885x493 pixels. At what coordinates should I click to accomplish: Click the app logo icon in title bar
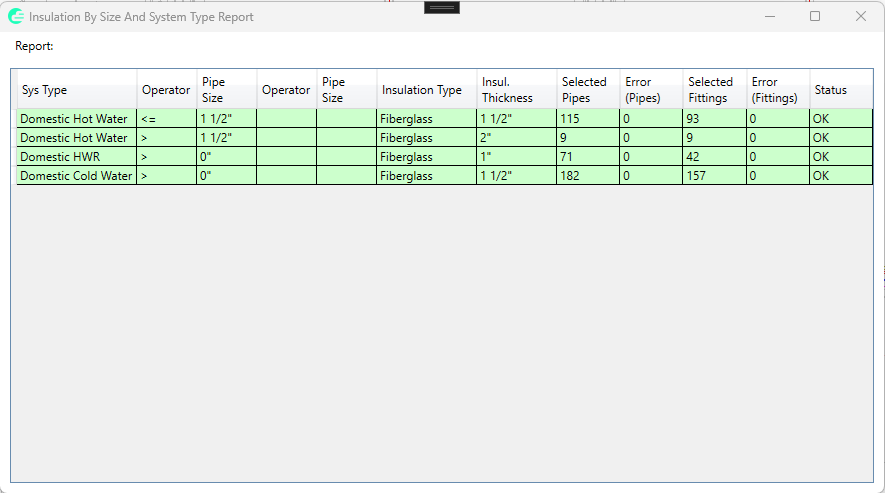click(x=16, y=16)
